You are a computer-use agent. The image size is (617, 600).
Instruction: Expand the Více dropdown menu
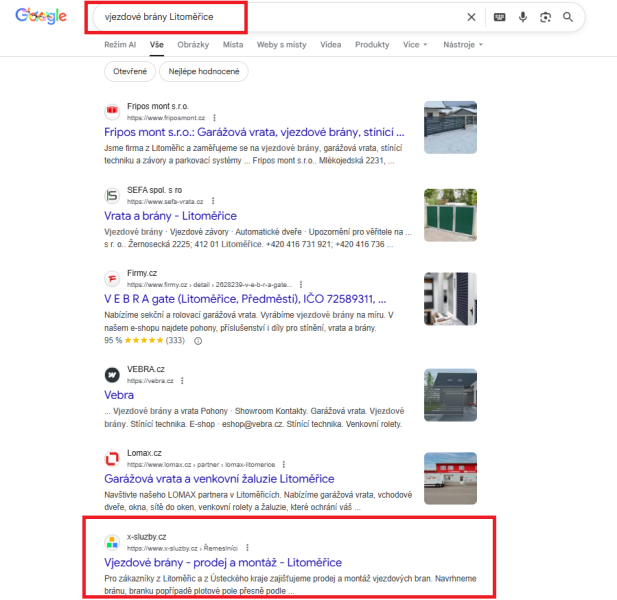coord(415,45)
